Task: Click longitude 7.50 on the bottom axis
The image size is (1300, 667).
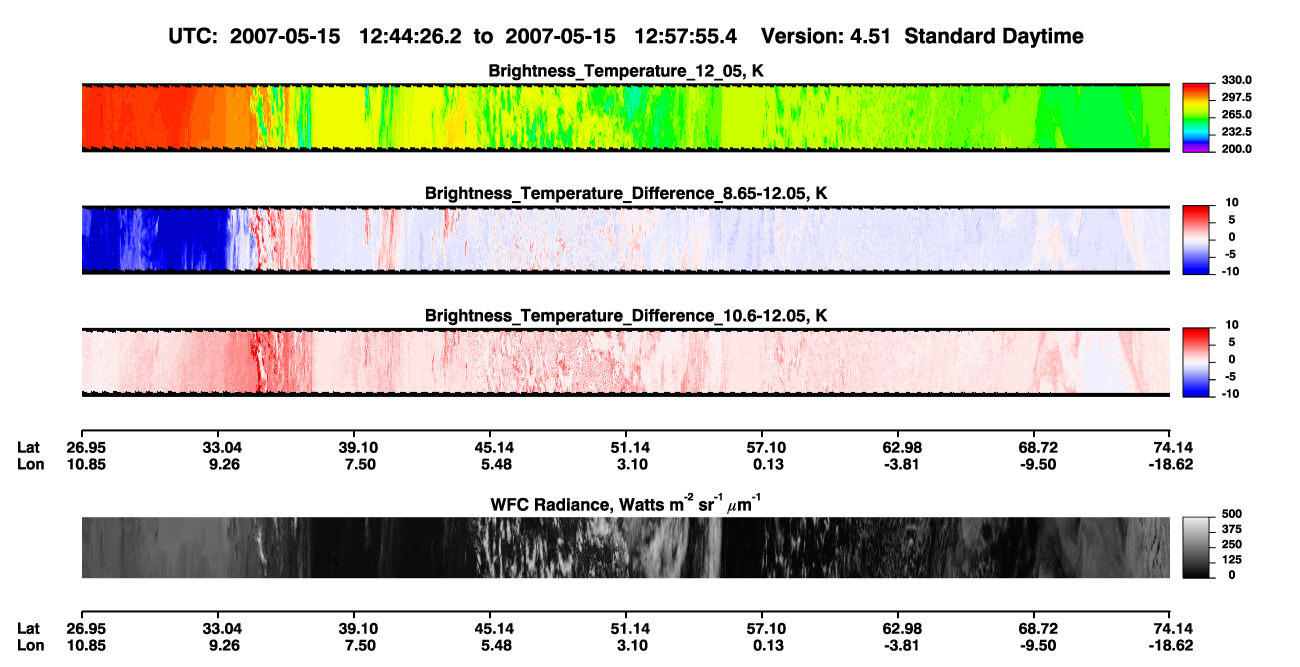Action: [x=359, y=644]
